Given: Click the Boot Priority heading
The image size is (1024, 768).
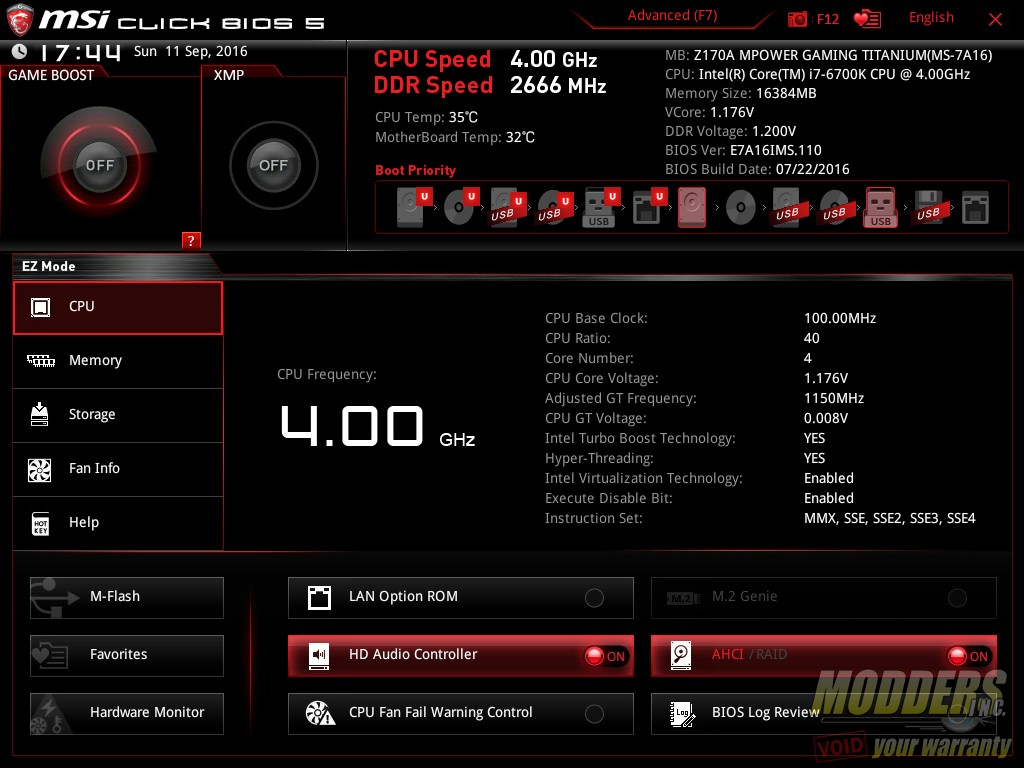Looking at the screenshot, I should tap(415, 170).
